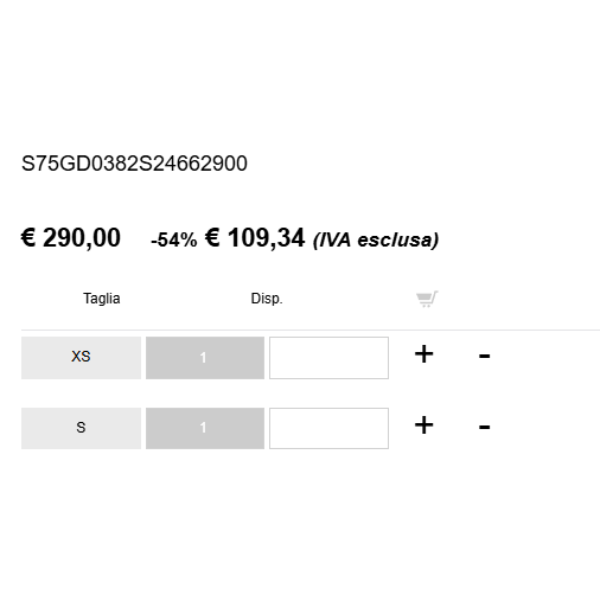This screenshot has height=600, width=600.
Task: Focus the XS quantity input field
Action: coord(329,358)
